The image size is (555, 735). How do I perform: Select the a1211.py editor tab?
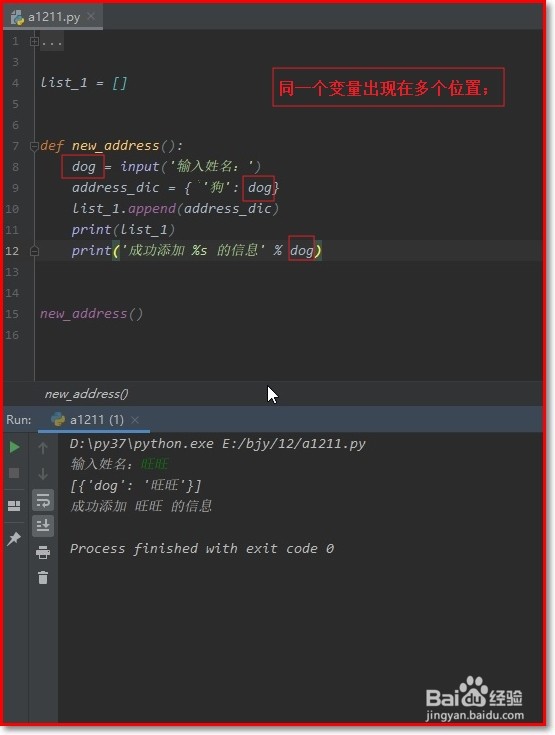click(53, 17)
